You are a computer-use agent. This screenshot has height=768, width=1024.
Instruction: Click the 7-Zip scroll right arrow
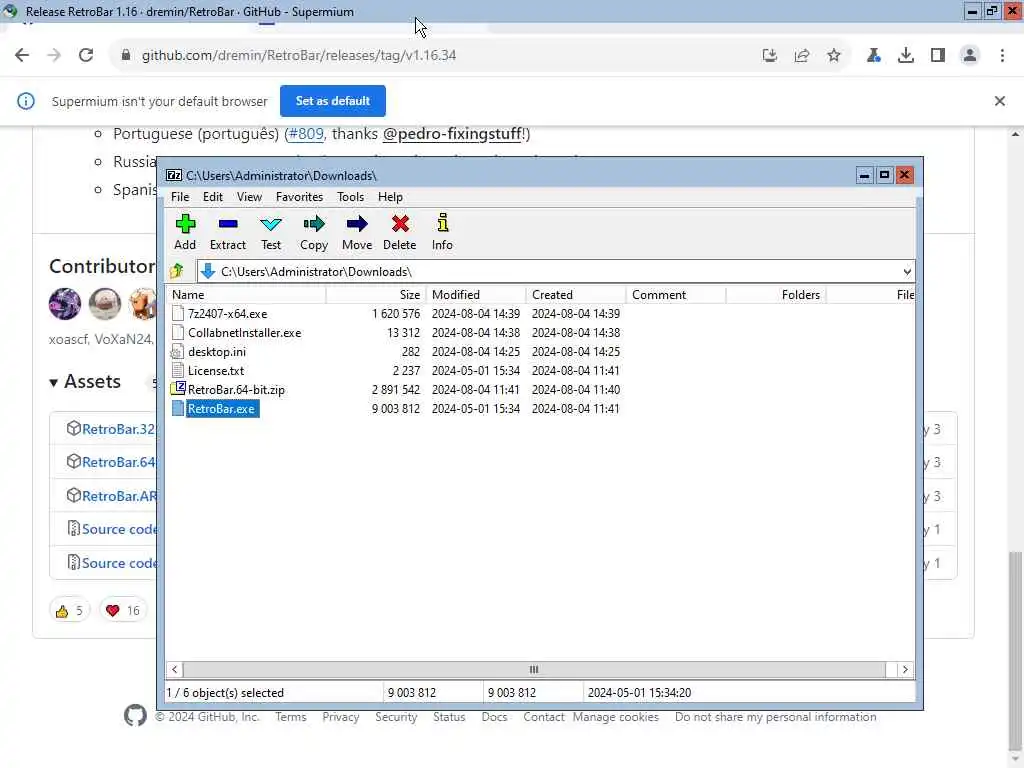pos(905,669)
